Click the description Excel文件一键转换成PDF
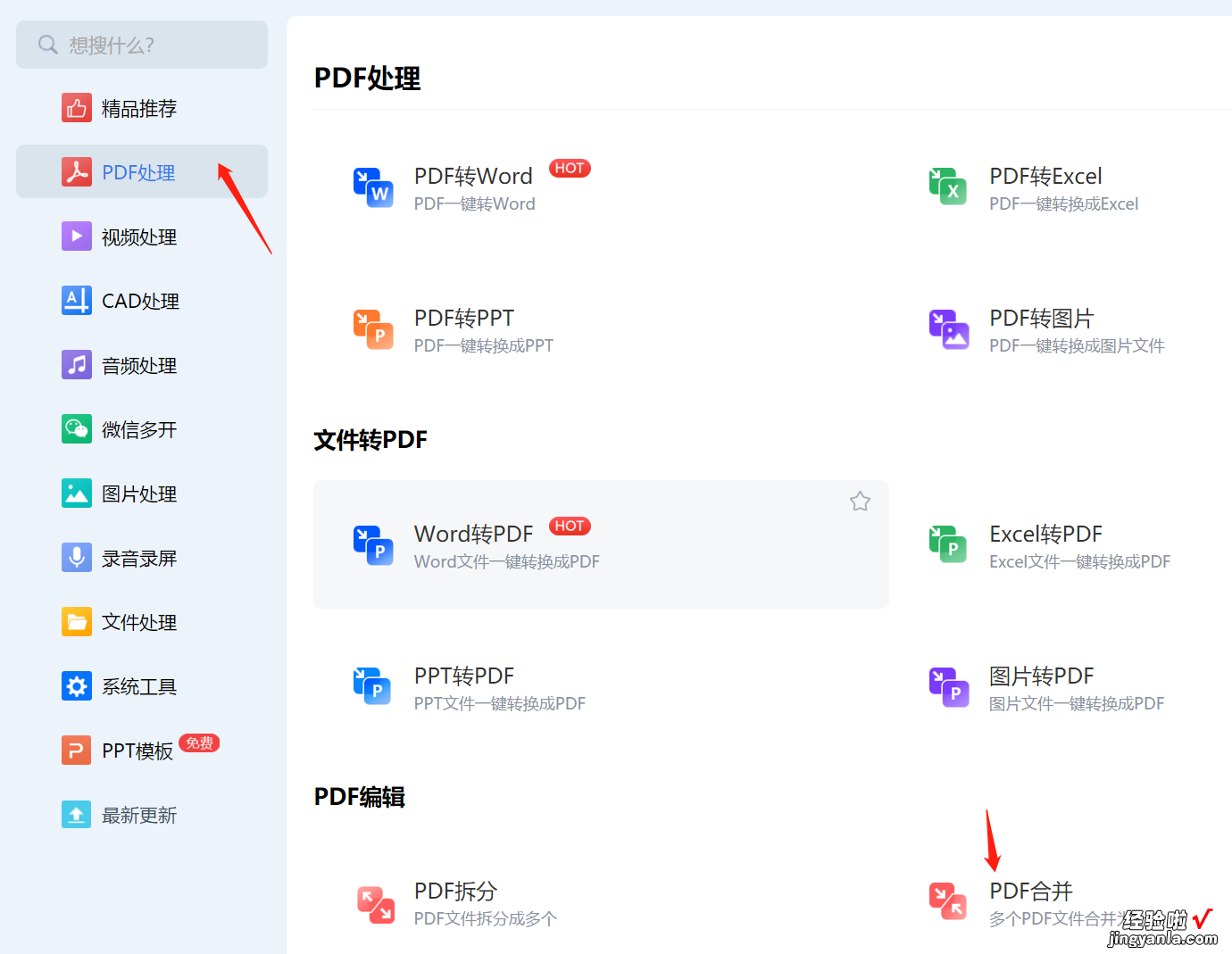This screenshot has height=954, width=1232. (1079, 561)
